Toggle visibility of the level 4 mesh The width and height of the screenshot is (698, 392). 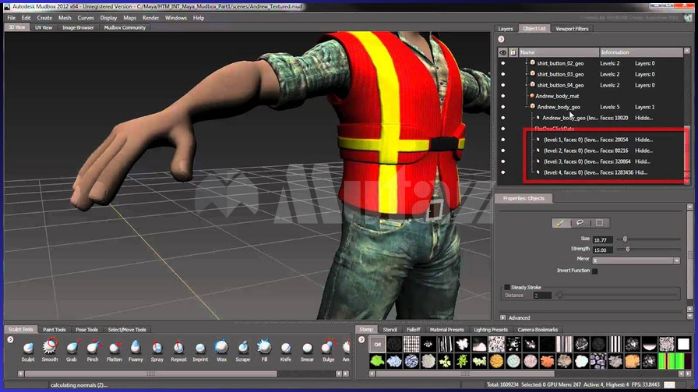pos(503,173)
